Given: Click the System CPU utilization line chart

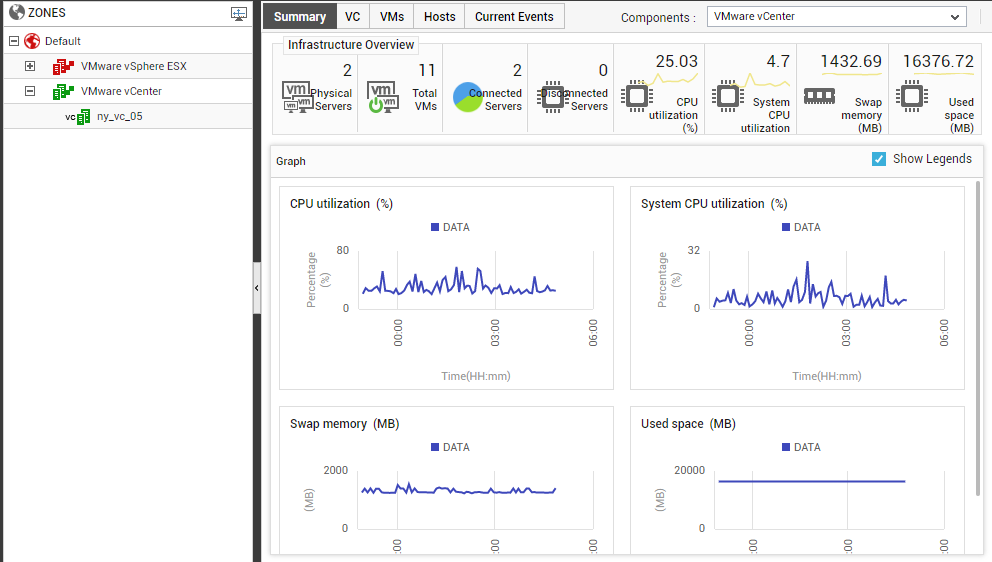Looking at the screenshot, I should click(810, 285).
